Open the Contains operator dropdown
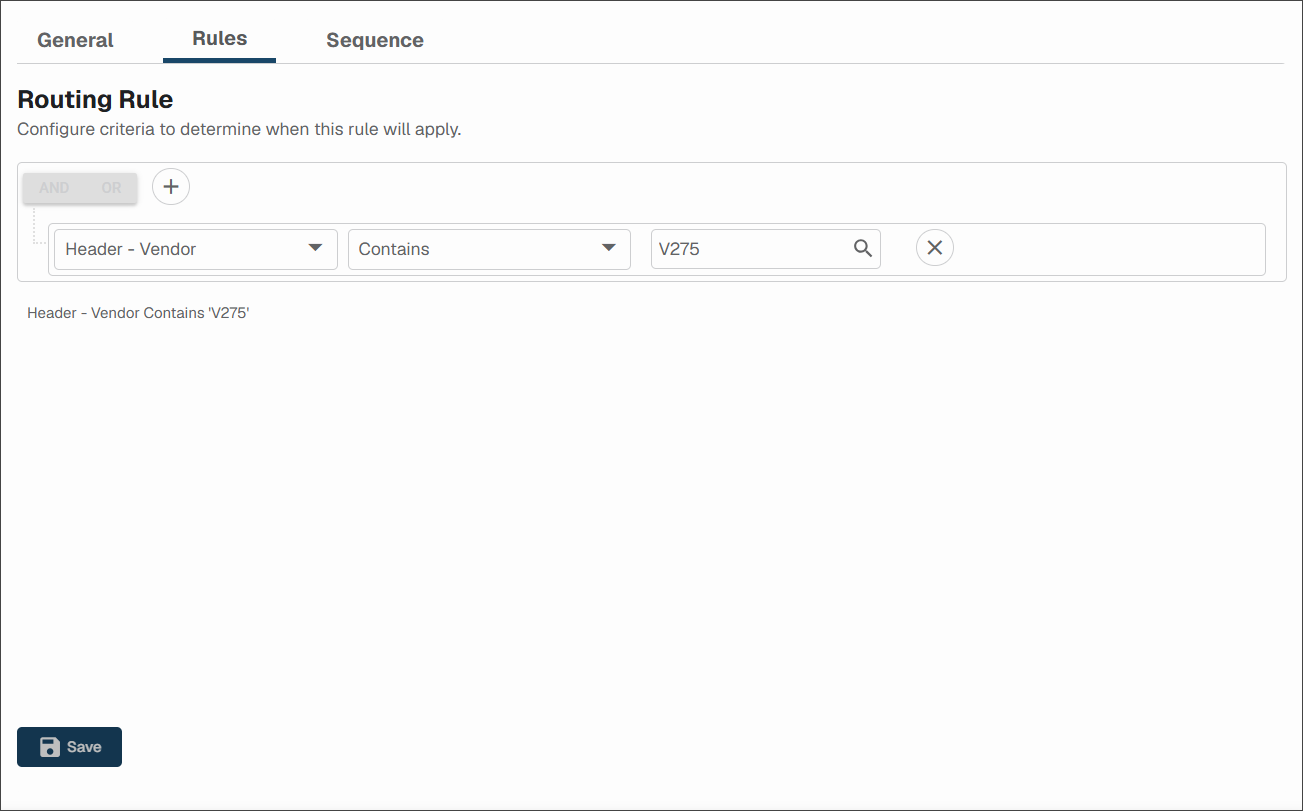Screen dimensions: 1303x811 [489, 249]
